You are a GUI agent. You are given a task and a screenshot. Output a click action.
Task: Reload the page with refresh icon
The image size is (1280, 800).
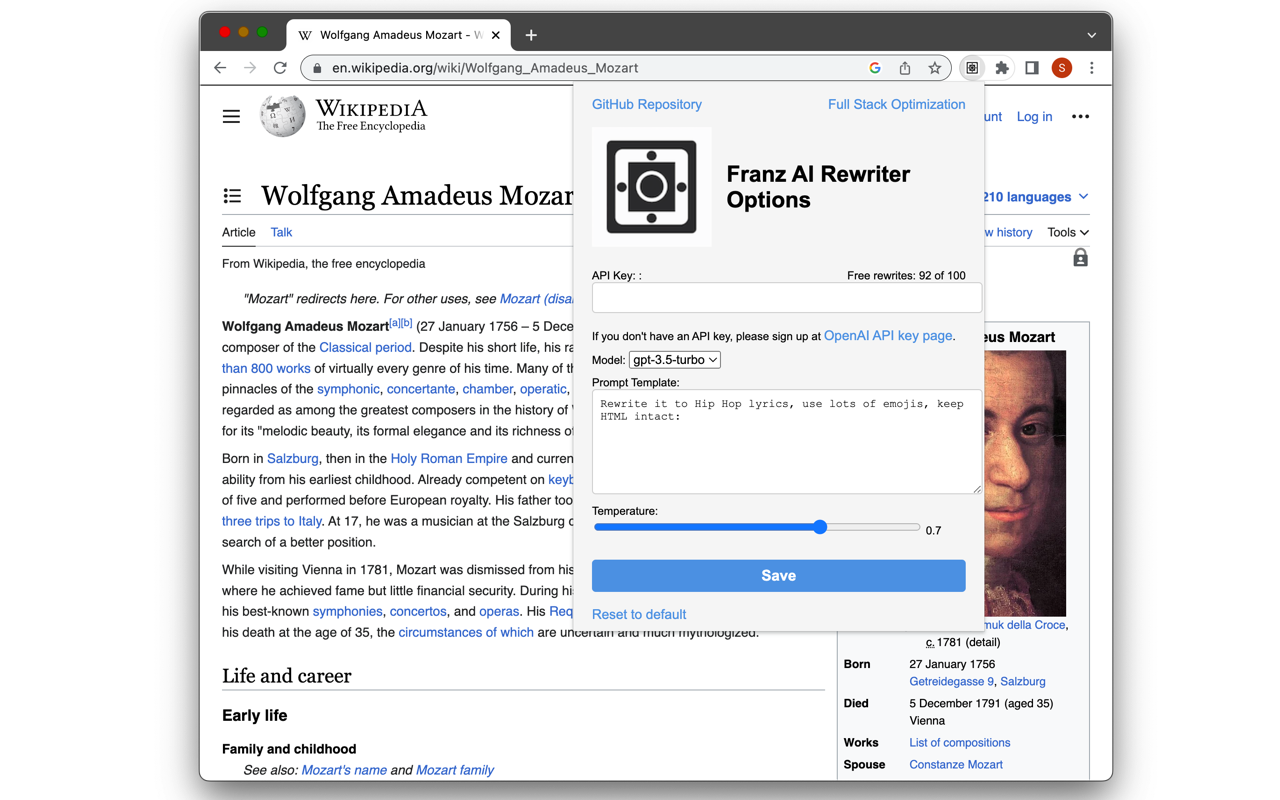point(280,68)
